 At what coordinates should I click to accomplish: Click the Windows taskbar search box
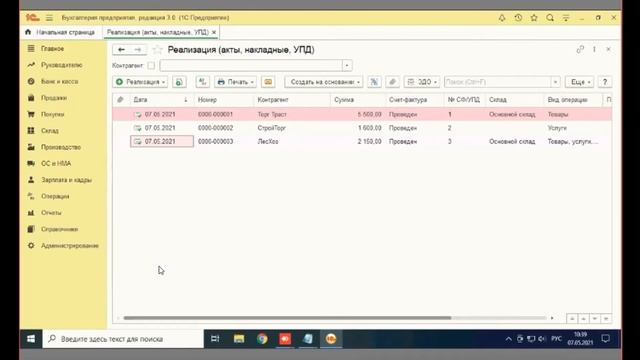tap(123, 339)
